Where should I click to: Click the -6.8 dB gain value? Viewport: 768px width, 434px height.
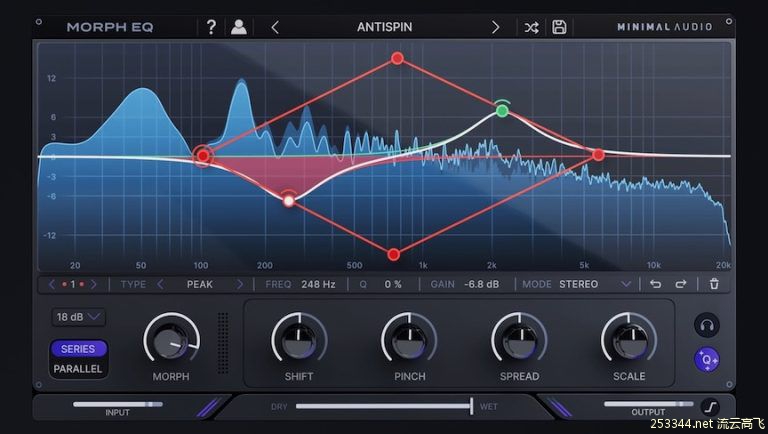[x=481, y=284]
